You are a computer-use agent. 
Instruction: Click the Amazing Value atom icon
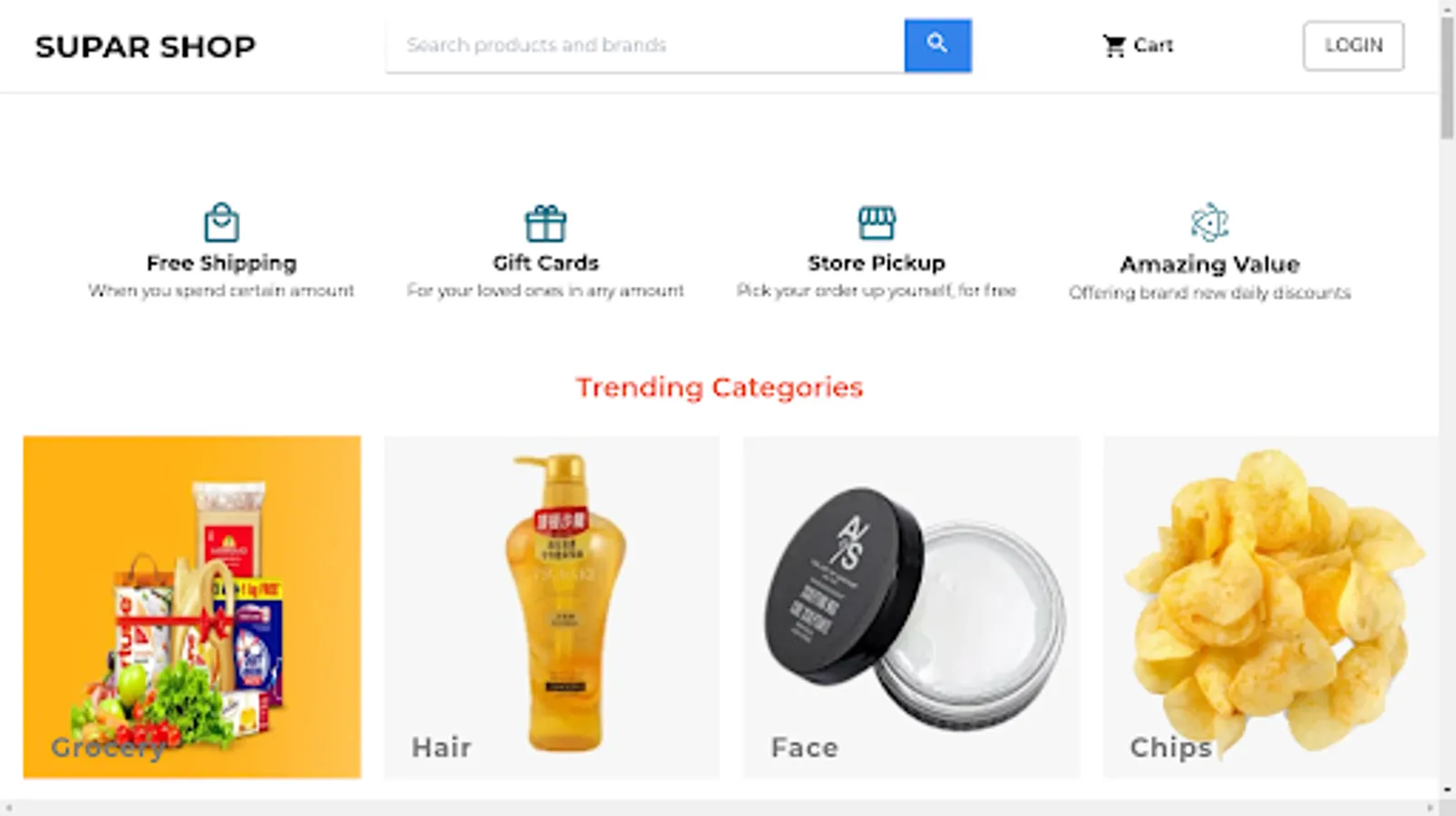click(x=1209, y=222)
